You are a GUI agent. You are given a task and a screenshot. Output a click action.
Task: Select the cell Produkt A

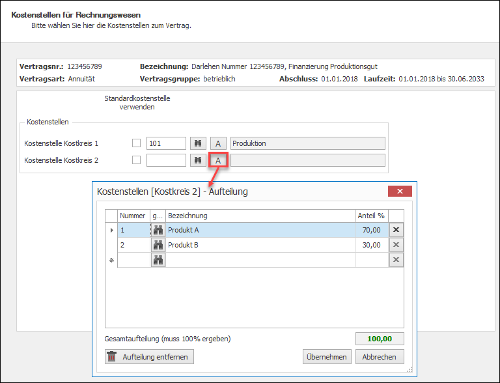coord(260,230)
